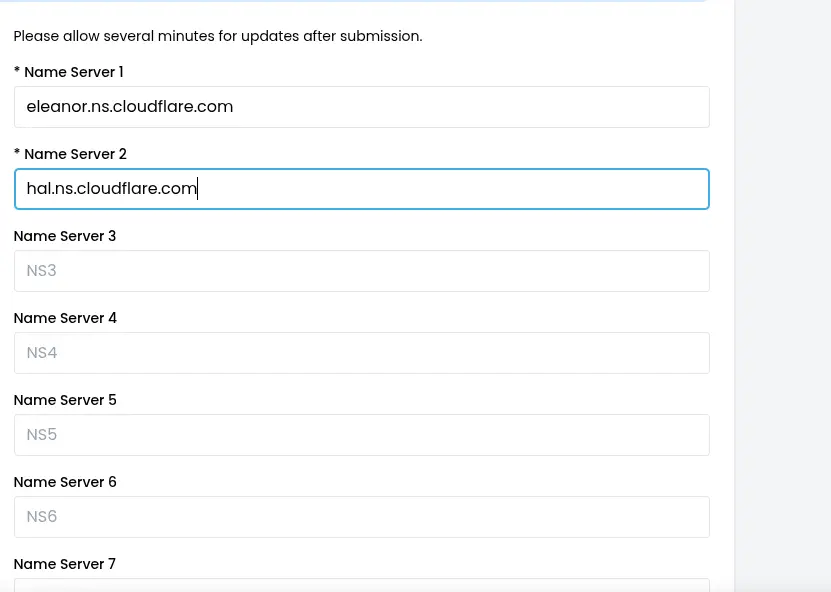Select the partially visible Name Server 7 field

tap(361, 587)
